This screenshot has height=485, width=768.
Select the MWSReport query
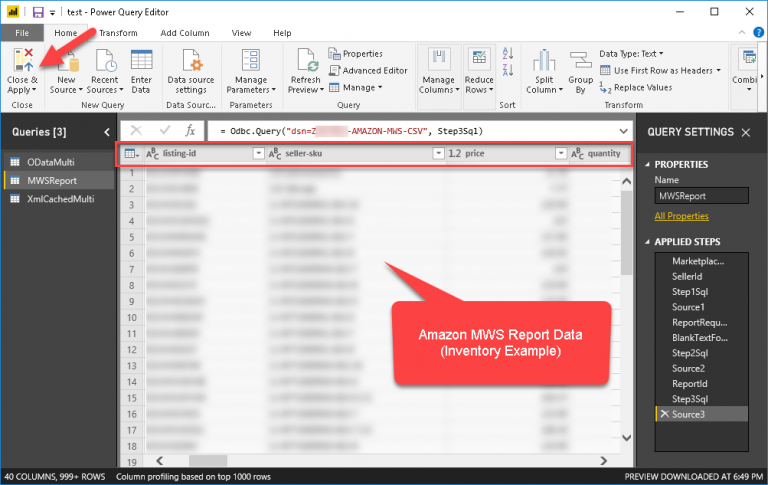click(x=59, y=181)
